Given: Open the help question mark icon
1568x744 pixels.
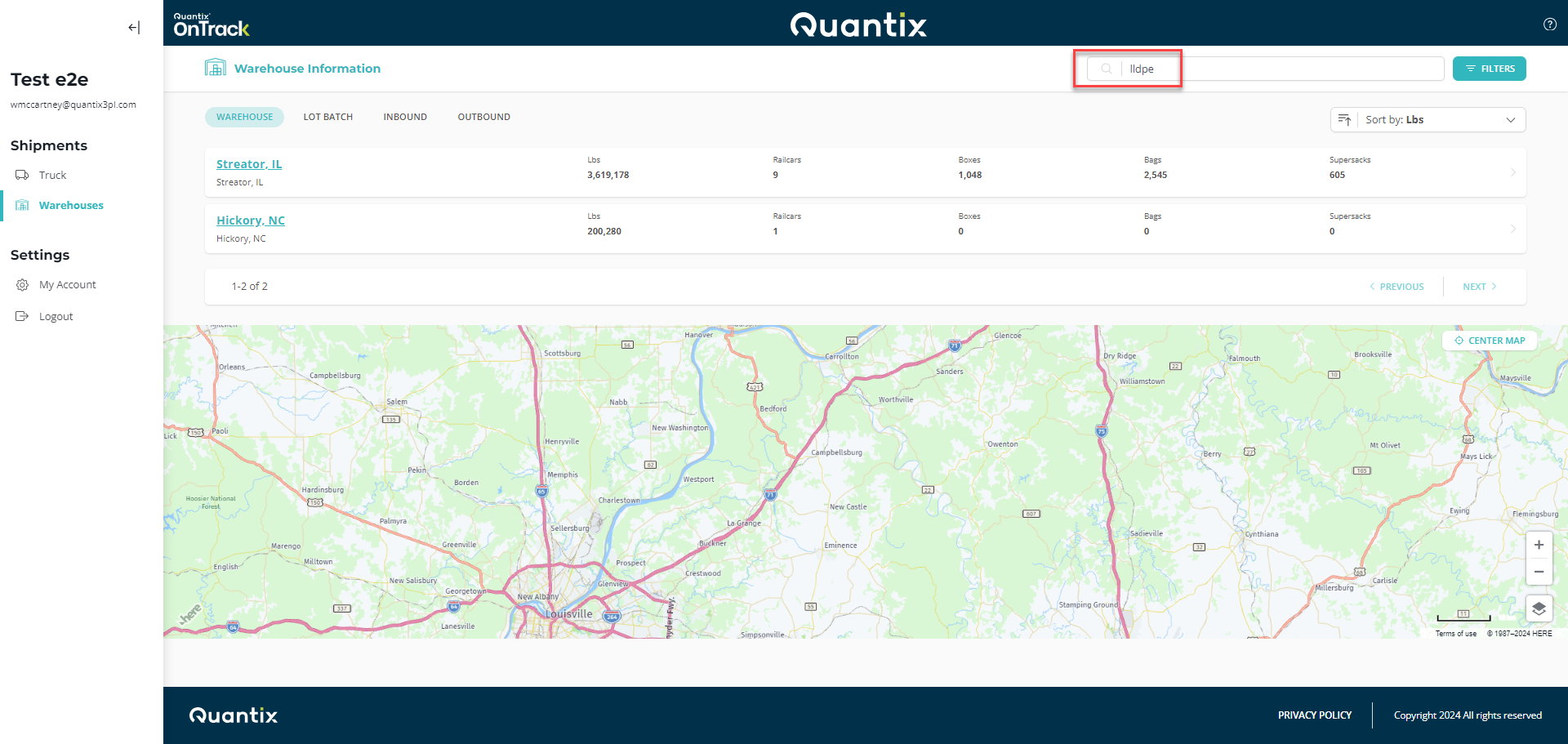Looking at the screenshot, I should click(x=1549, y=25).
